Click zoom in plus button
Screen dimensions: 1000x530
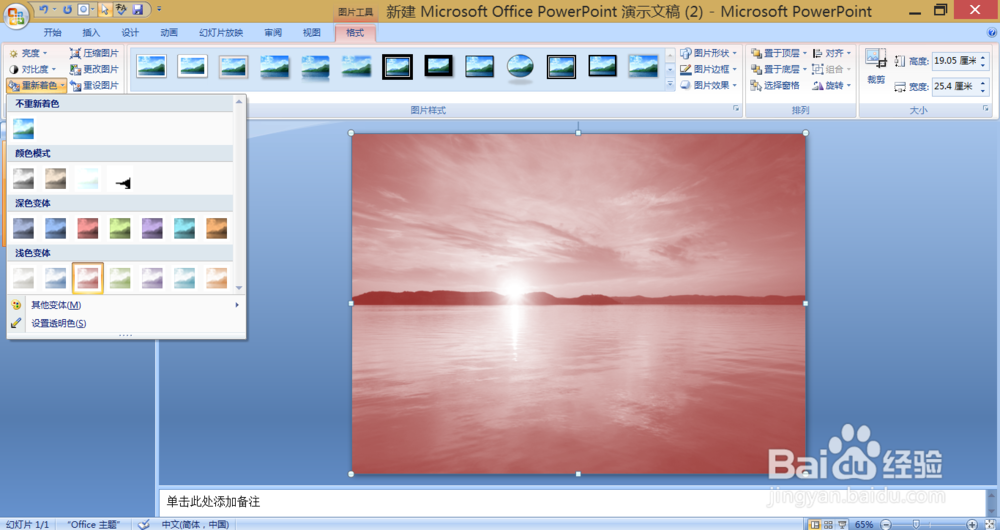tap(972, 524)
